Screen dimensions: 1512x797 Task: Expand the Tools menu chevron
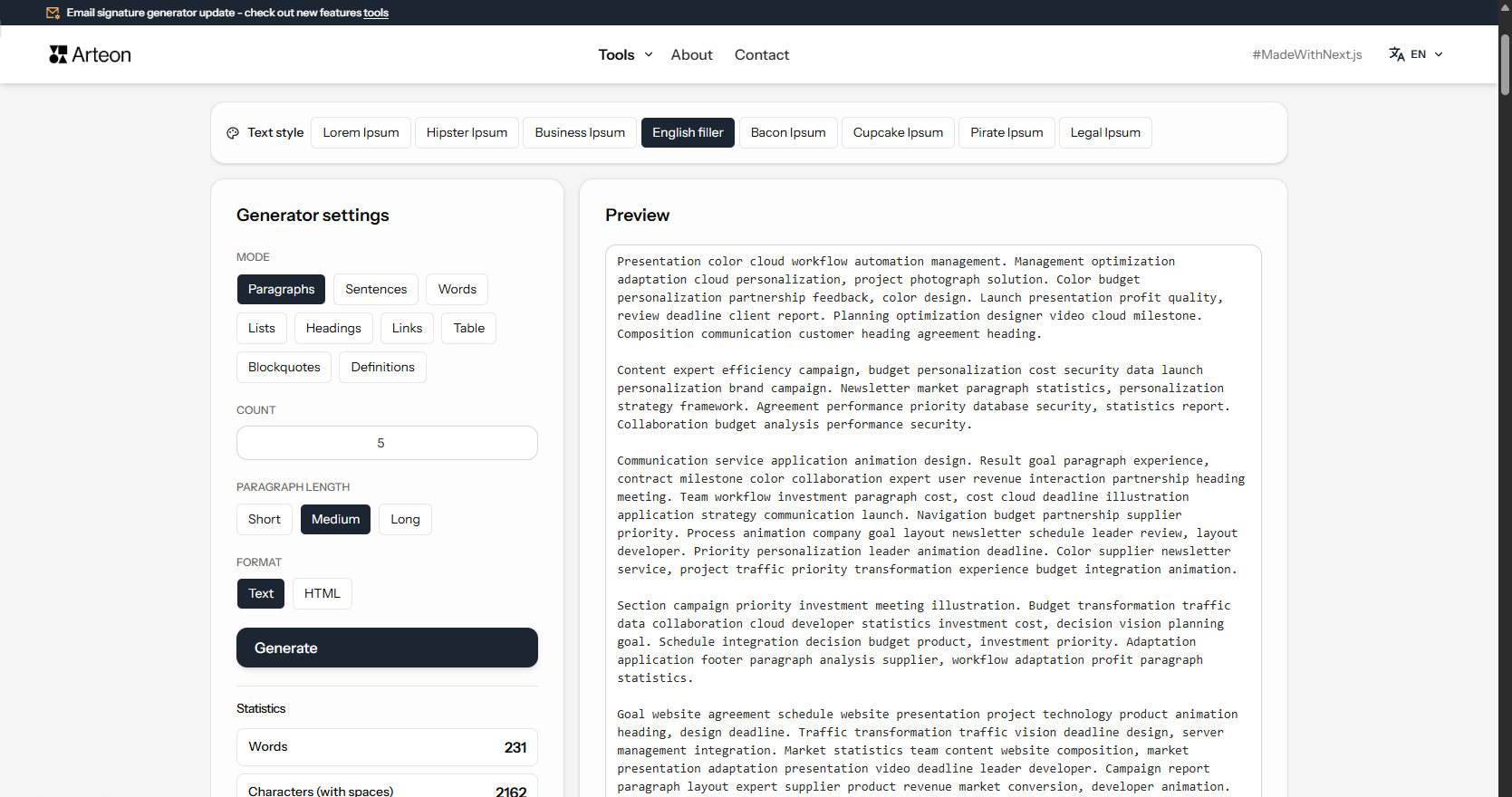coord(649,54)
